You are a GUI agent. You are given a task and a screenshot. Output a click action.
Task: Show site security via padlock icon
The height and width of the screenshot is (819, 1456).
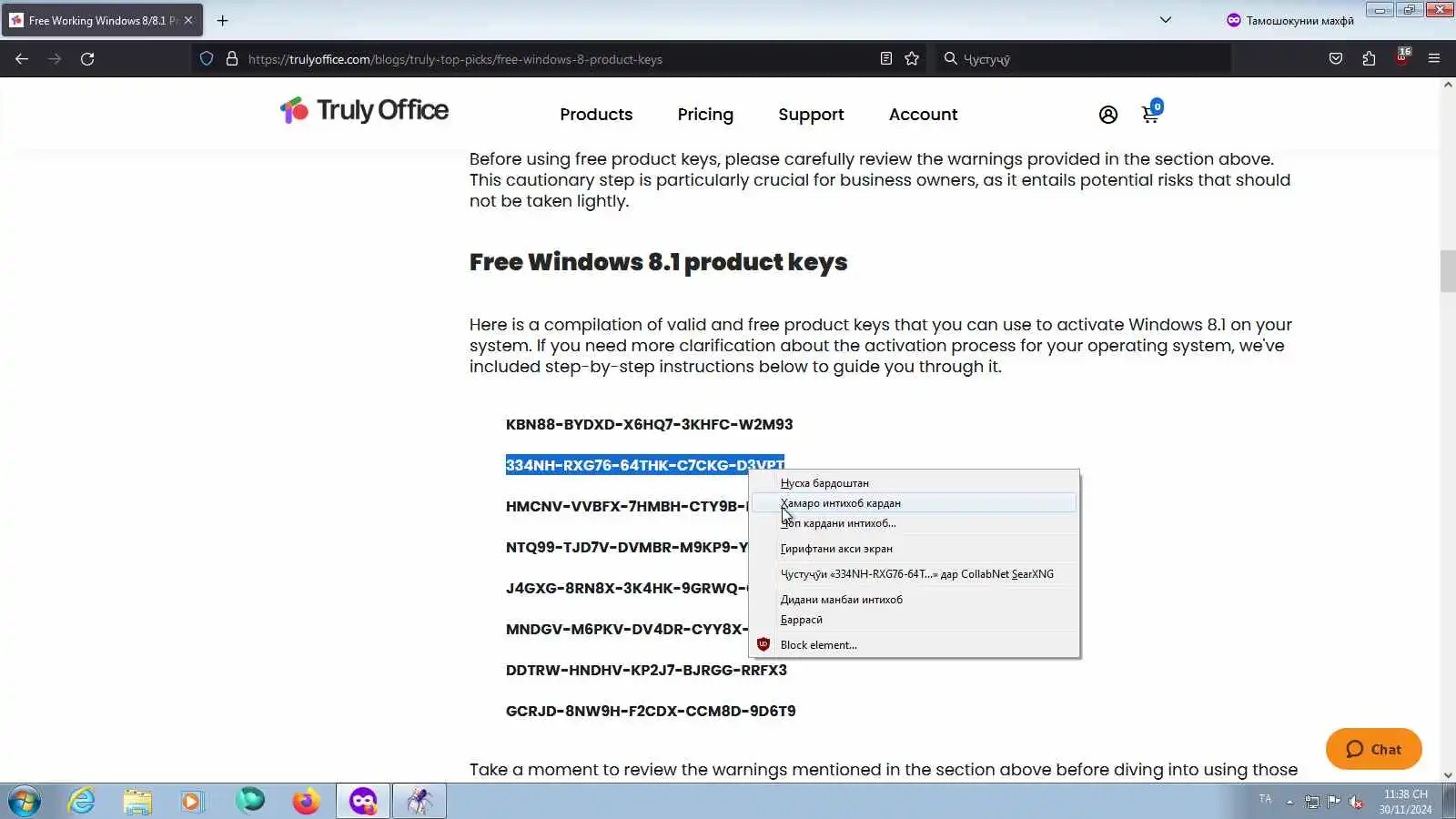(x=232, y=59)
